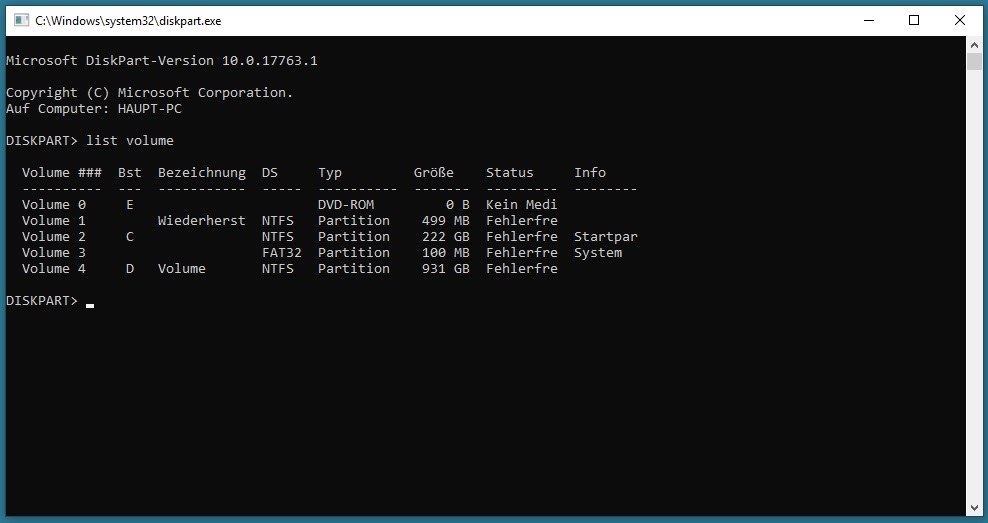The image size is (988, 523).
Task: Click the 'Auf Computer: HAUPT-PC' line
Action: click(94, 108)
